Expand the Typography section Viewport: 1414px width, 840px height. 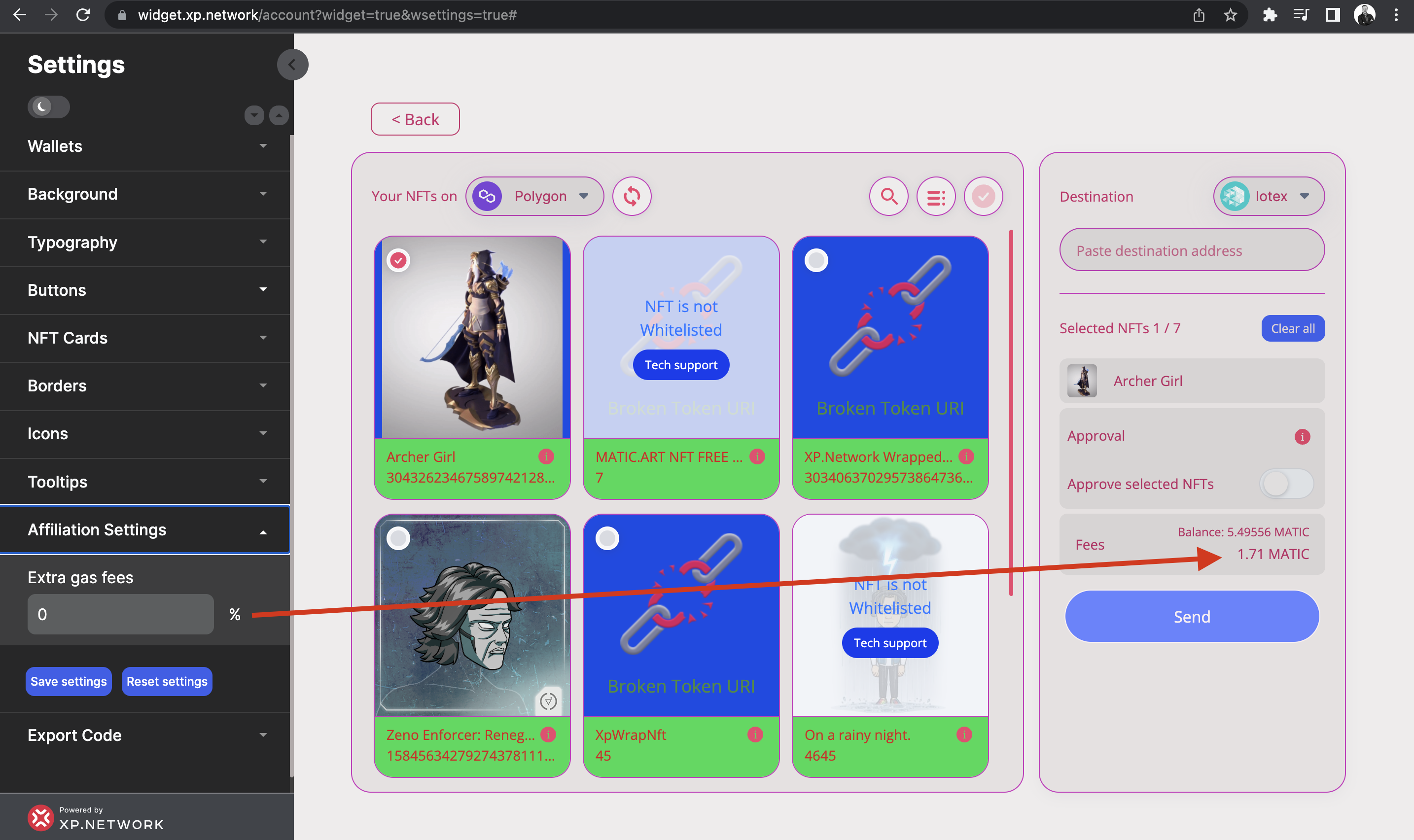tap(145, 242)
